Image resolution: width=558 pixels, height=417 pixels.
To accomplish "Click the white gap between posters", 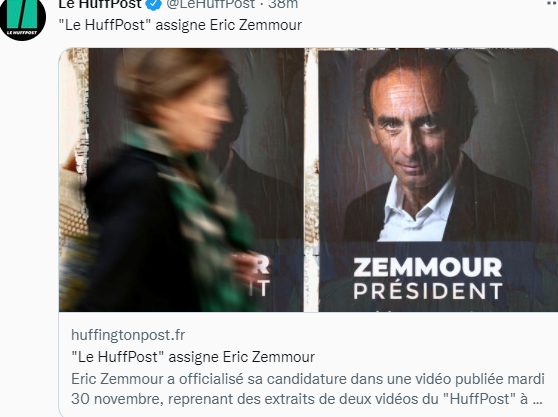I will tap(311, 180).
